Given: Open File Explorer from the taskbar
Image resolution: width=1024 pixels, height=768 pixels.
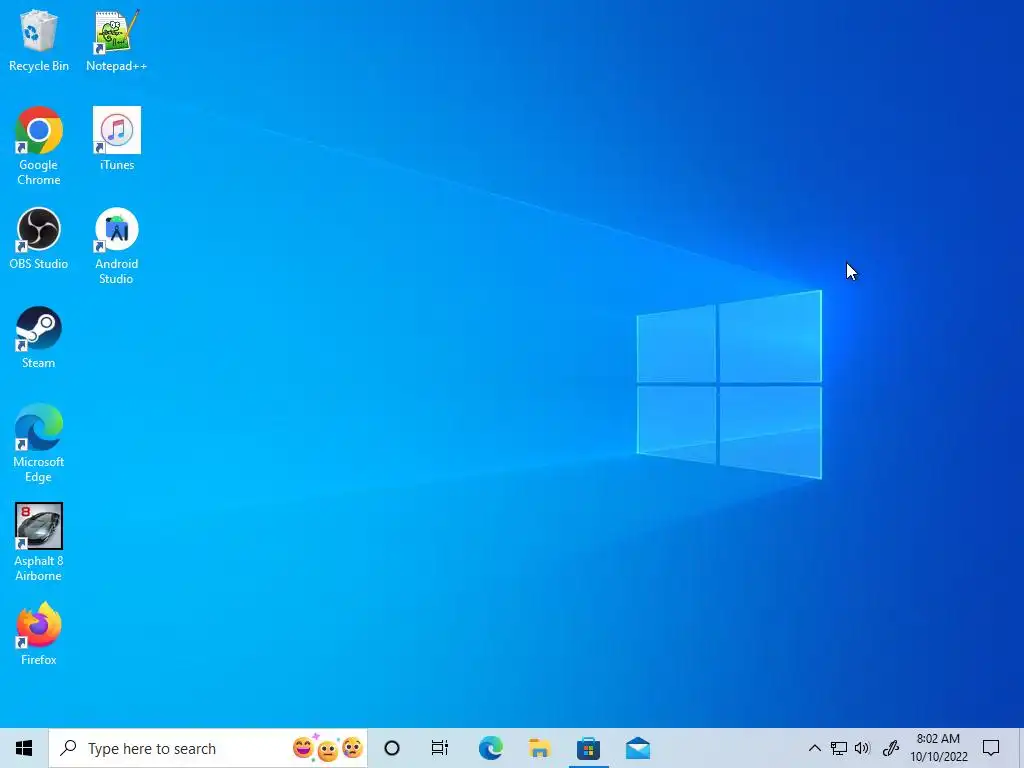Looking at the screenshot, I should tap(539, 748).
